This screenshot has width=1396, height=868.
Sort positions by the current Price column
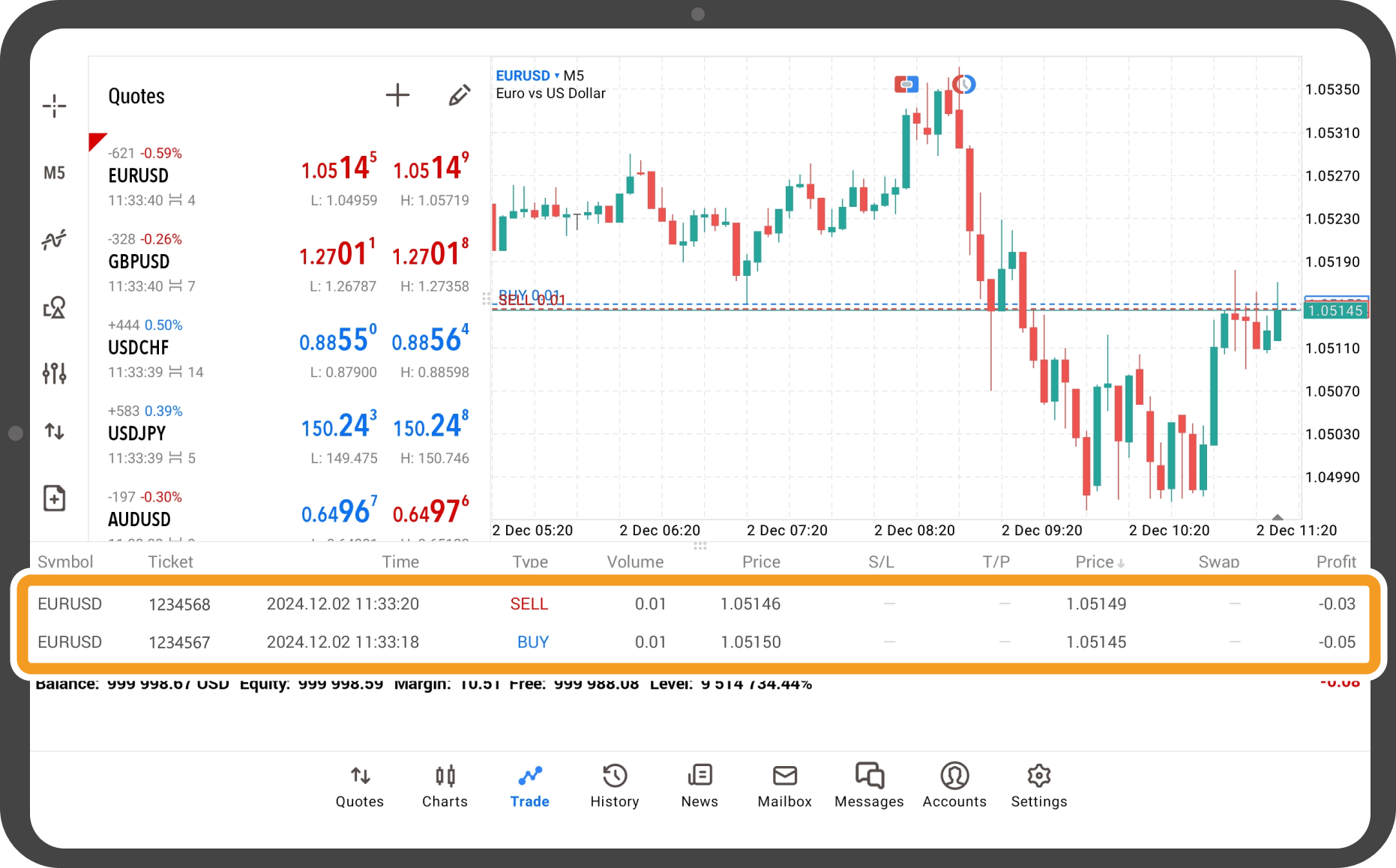[1099, 562]
